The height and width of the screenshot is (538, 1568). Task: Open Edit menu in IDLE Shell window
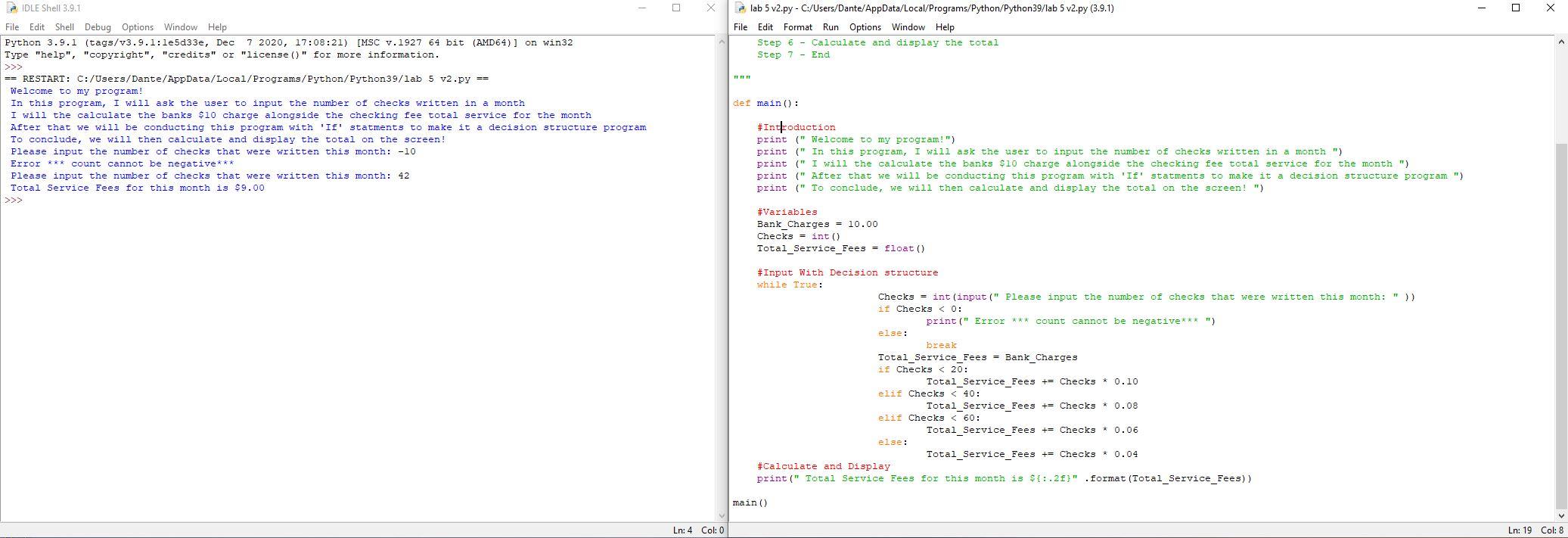(x=36, y=26)
